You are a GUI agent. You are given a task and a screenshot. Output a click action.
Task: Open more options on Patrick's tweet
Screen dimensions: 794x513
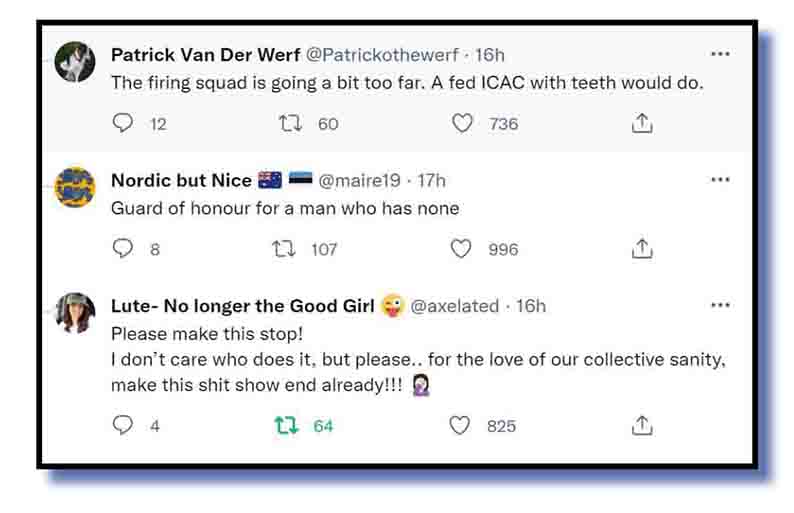720,53
